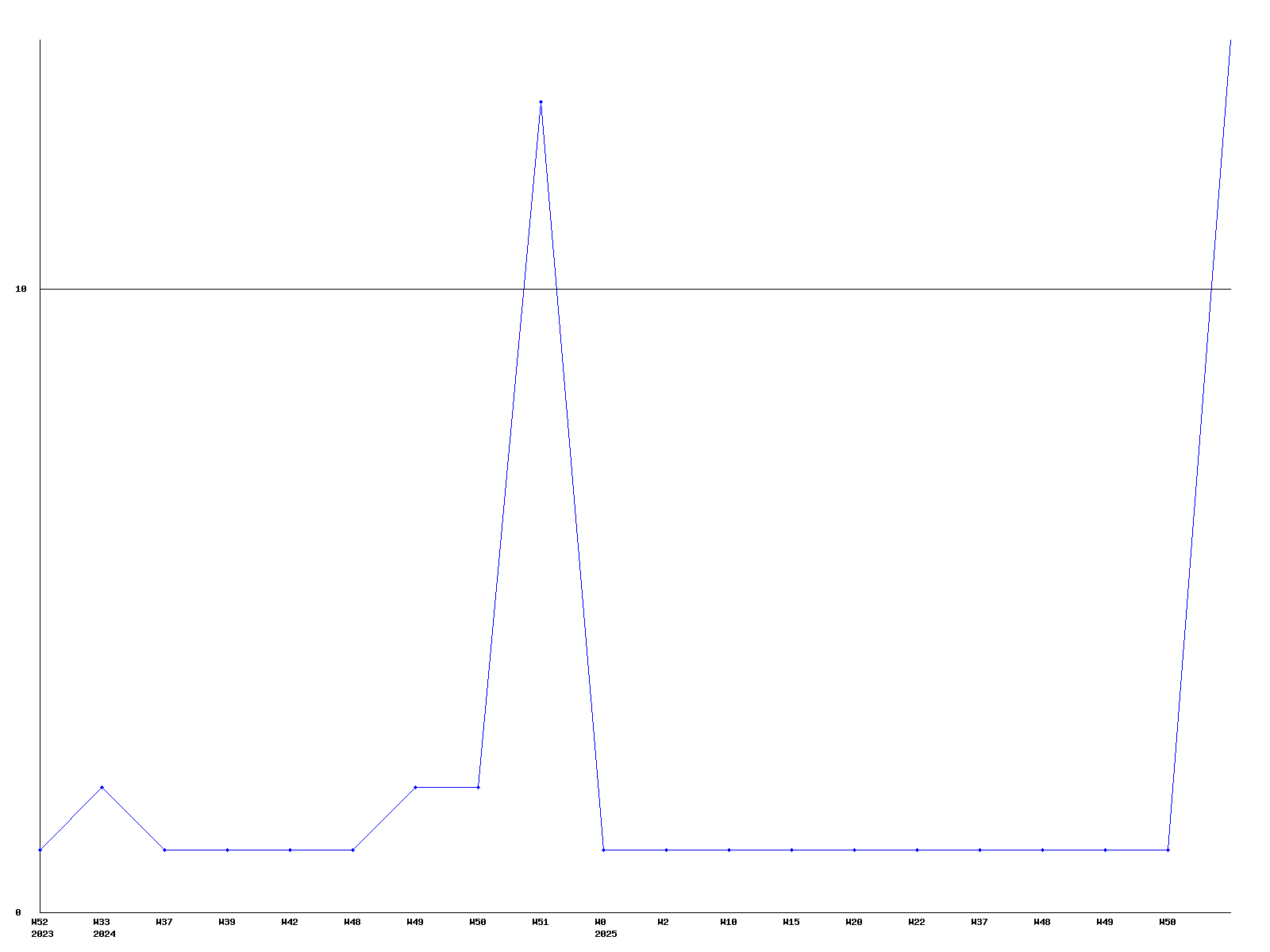The image size is (1270, 952).
Task: Click the data point above W0 2025
Action: (603, 850)
